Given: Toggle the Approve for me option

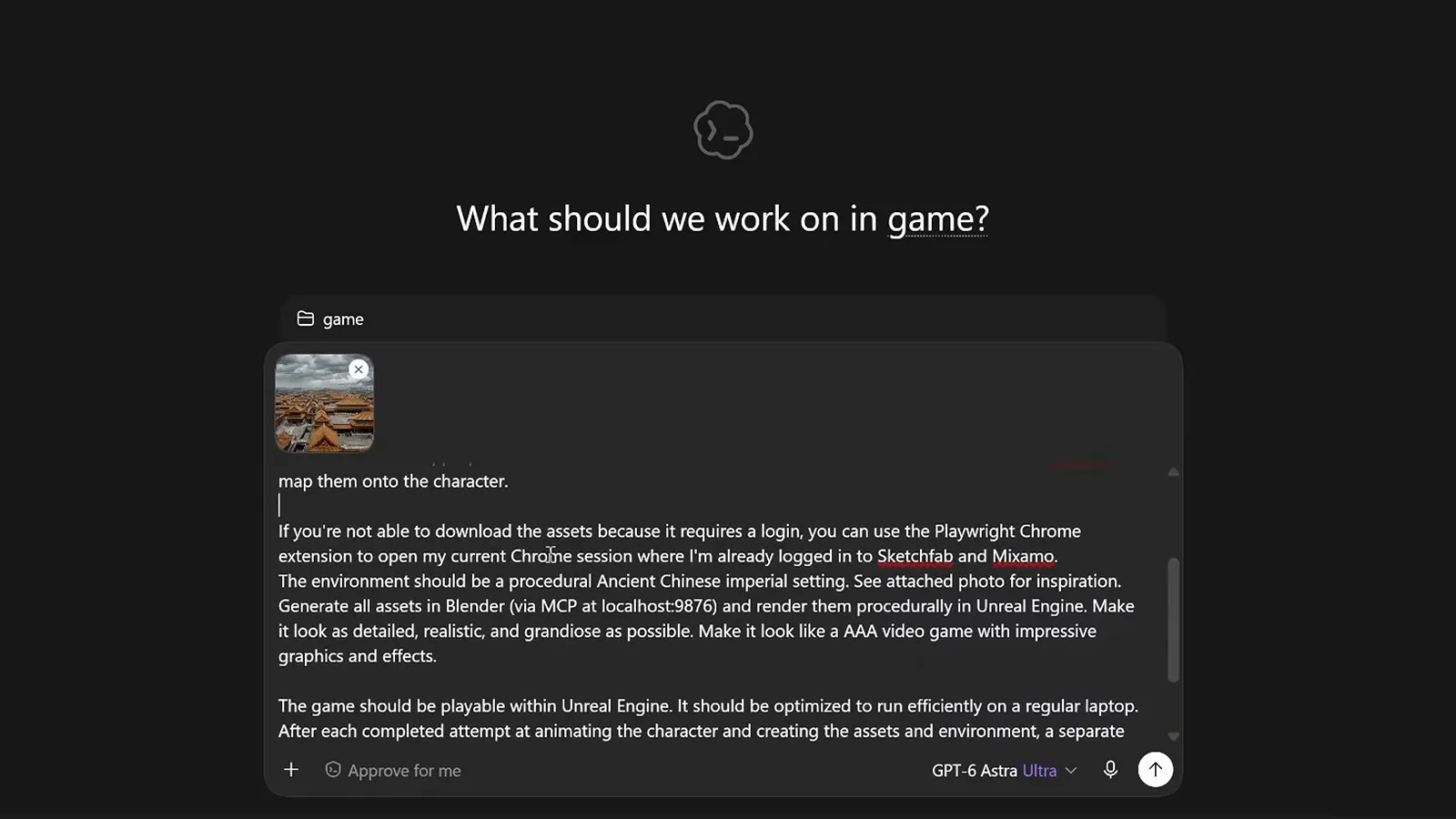Looking at the screenshot, I should tap(393, 771).
